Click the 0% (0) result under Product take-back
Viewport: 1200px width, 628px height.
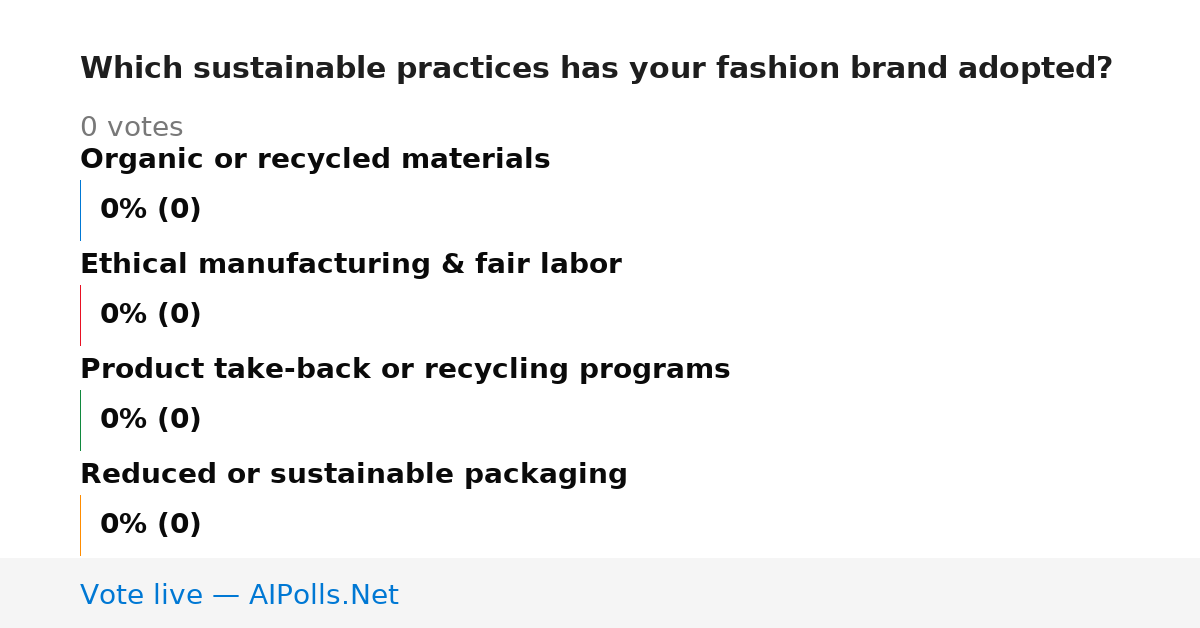tap(150, 420)
